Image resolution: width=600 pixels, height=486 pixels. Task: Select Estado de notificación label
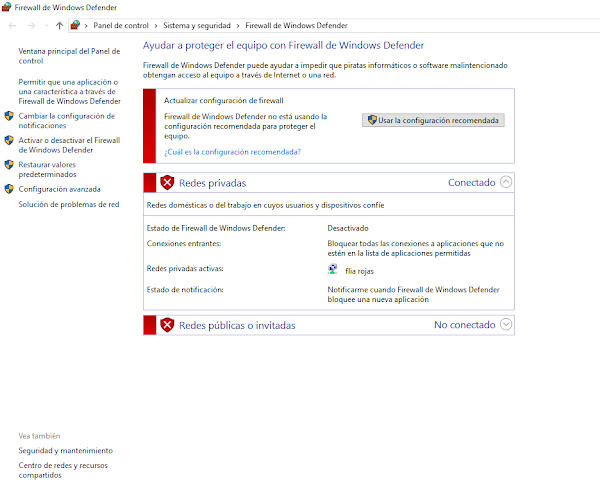(185, 290)
